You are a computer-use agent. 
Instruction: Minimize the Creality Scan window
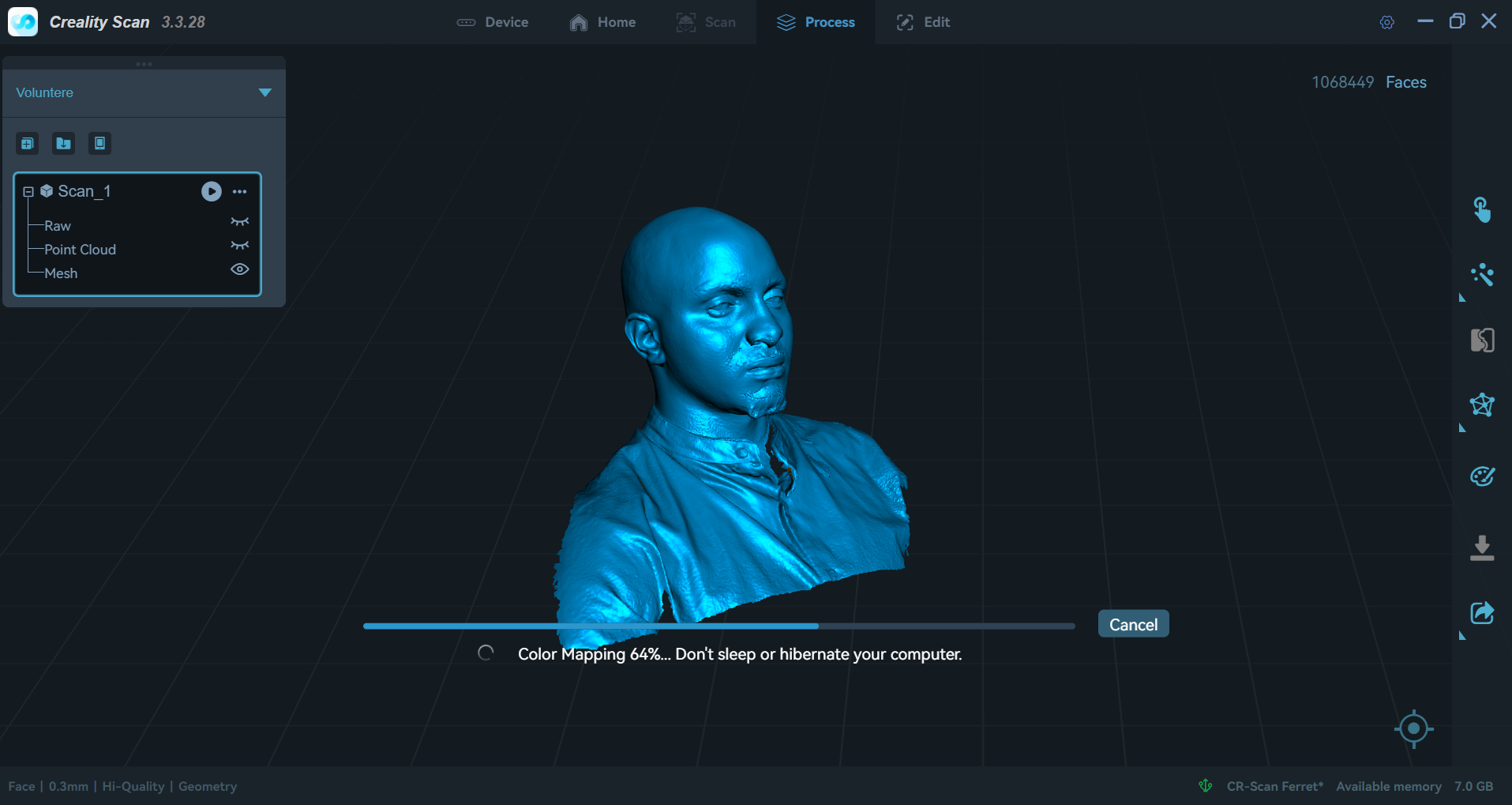click(1425, 21)
